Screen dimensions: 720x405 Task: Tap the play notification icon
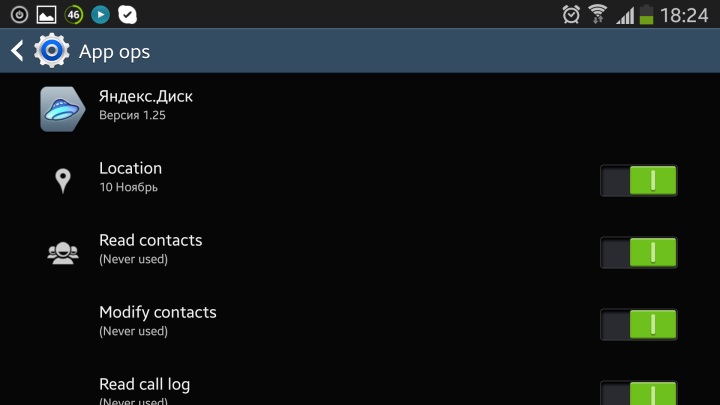pos(100,14)
